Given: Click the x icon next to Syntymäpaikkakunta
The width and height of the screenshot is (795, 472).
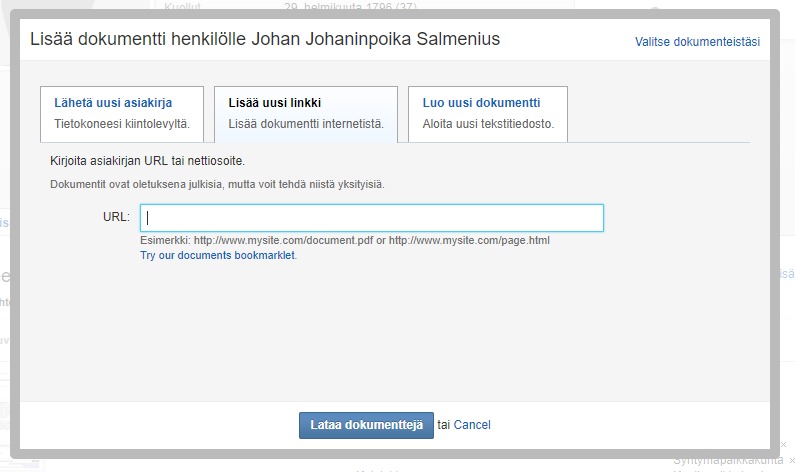Looking at the screenshot, I should (791, 460).
